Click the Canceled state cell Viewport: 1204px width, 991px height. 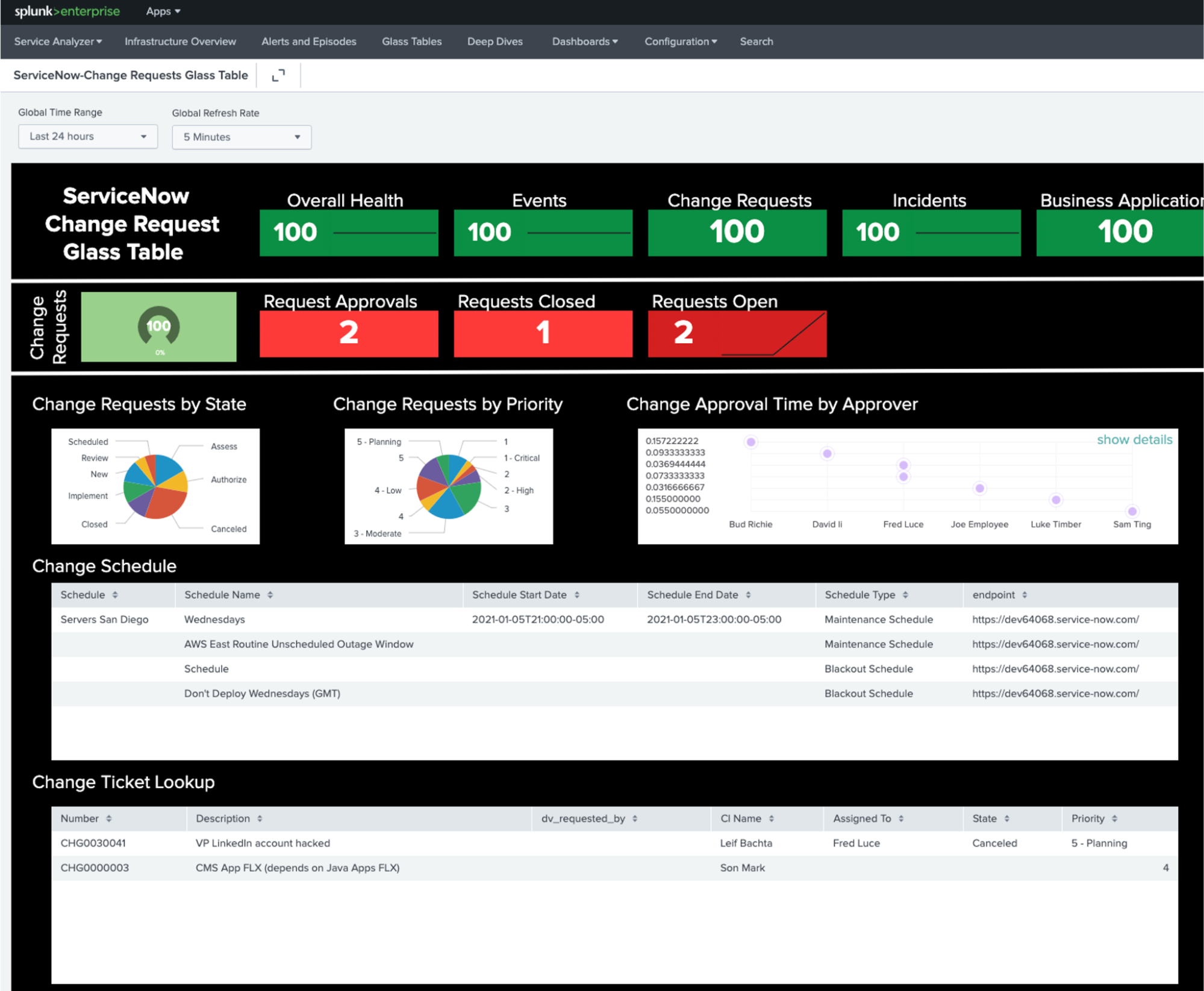994,843
